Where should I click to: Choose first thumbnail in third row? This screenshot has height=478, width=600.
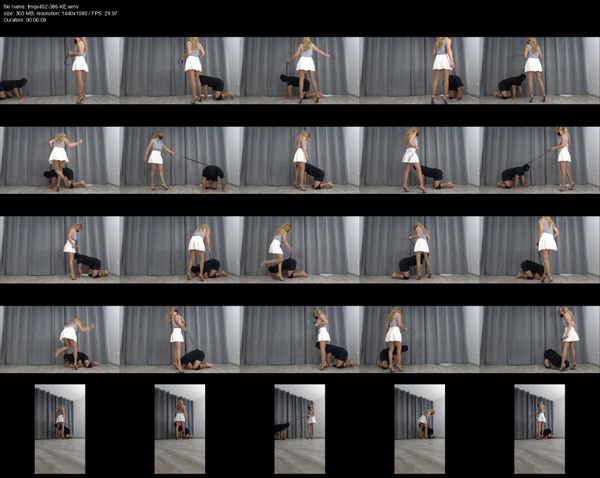[x=60, y=250]
